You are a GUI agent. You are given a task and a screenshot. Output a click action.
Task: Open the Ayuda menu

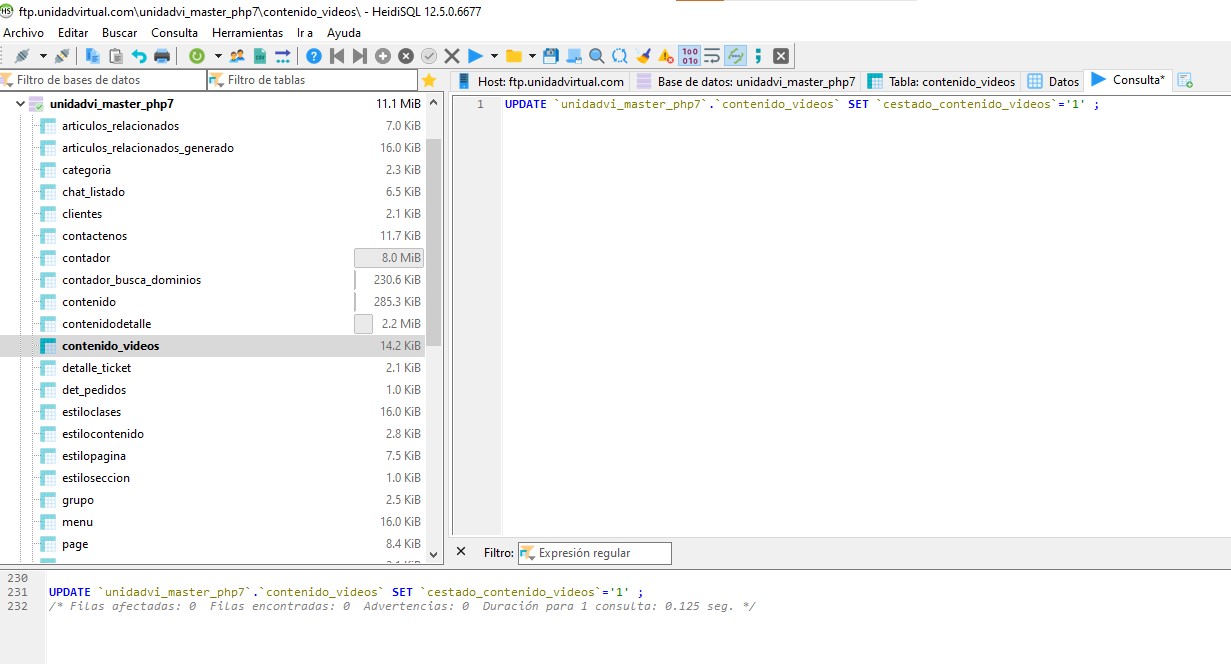[344, 33]
